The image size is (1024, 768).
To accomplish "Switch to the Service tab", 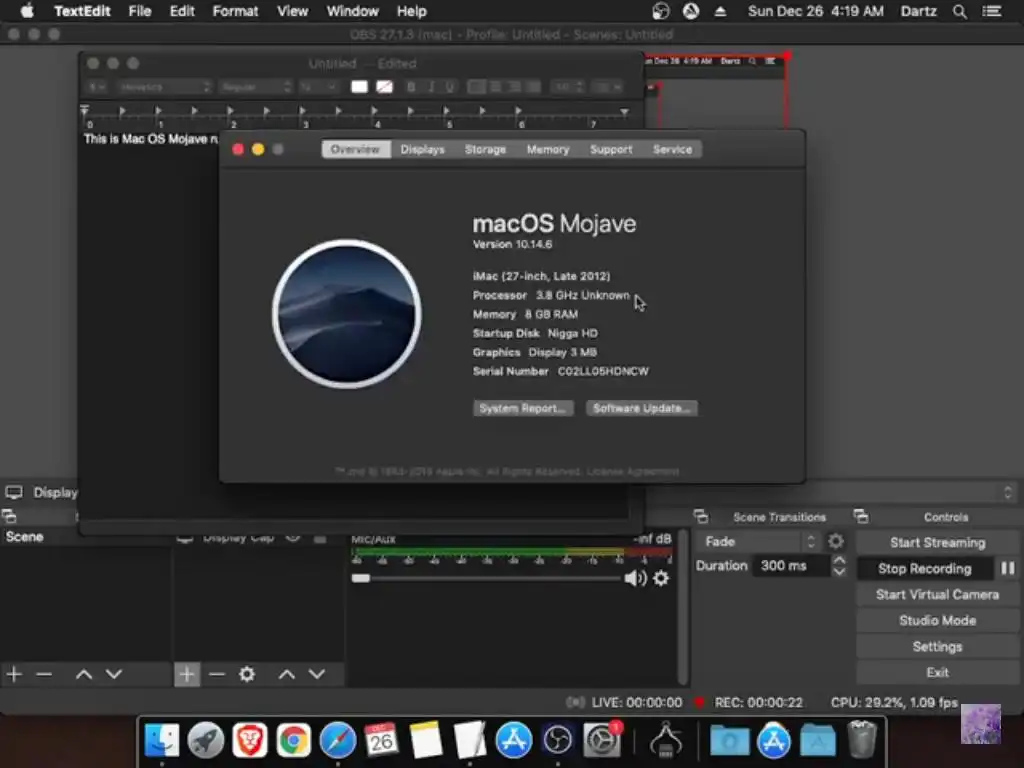I will pyautogui.click(x=672, y=149).
